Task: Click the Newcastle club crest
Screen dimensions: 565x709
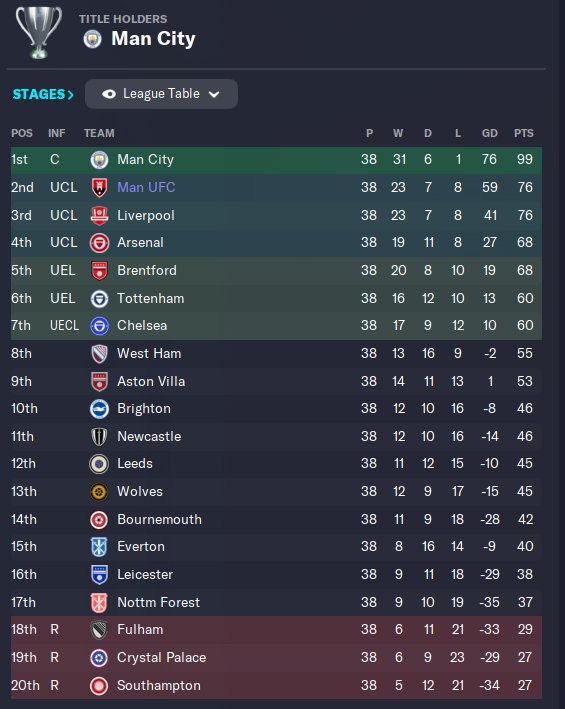Action: pos(99,437)
